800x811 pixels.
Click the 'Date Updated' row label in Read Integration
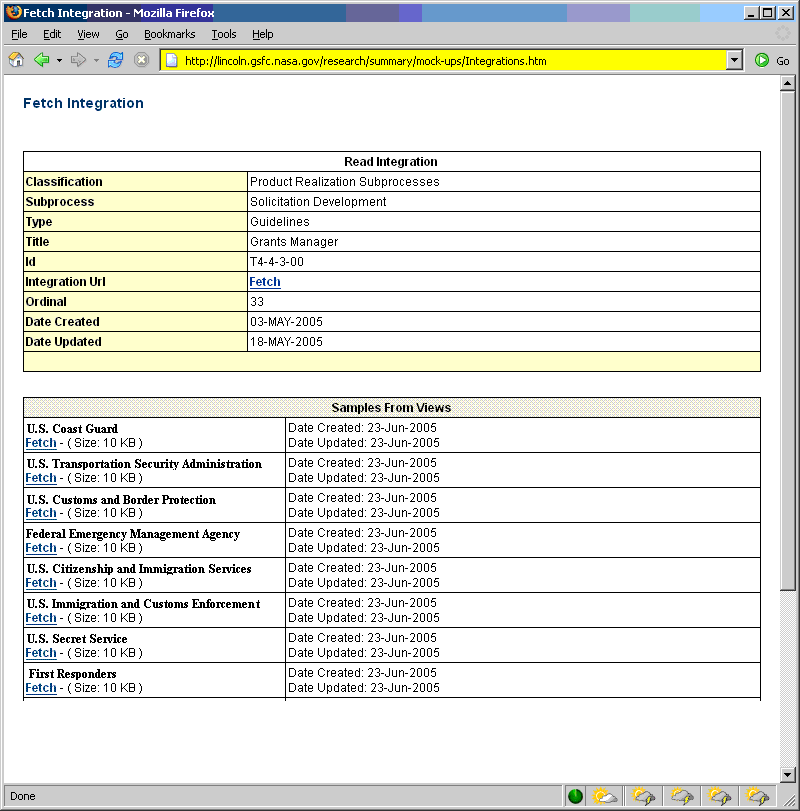tap(64, 342)
